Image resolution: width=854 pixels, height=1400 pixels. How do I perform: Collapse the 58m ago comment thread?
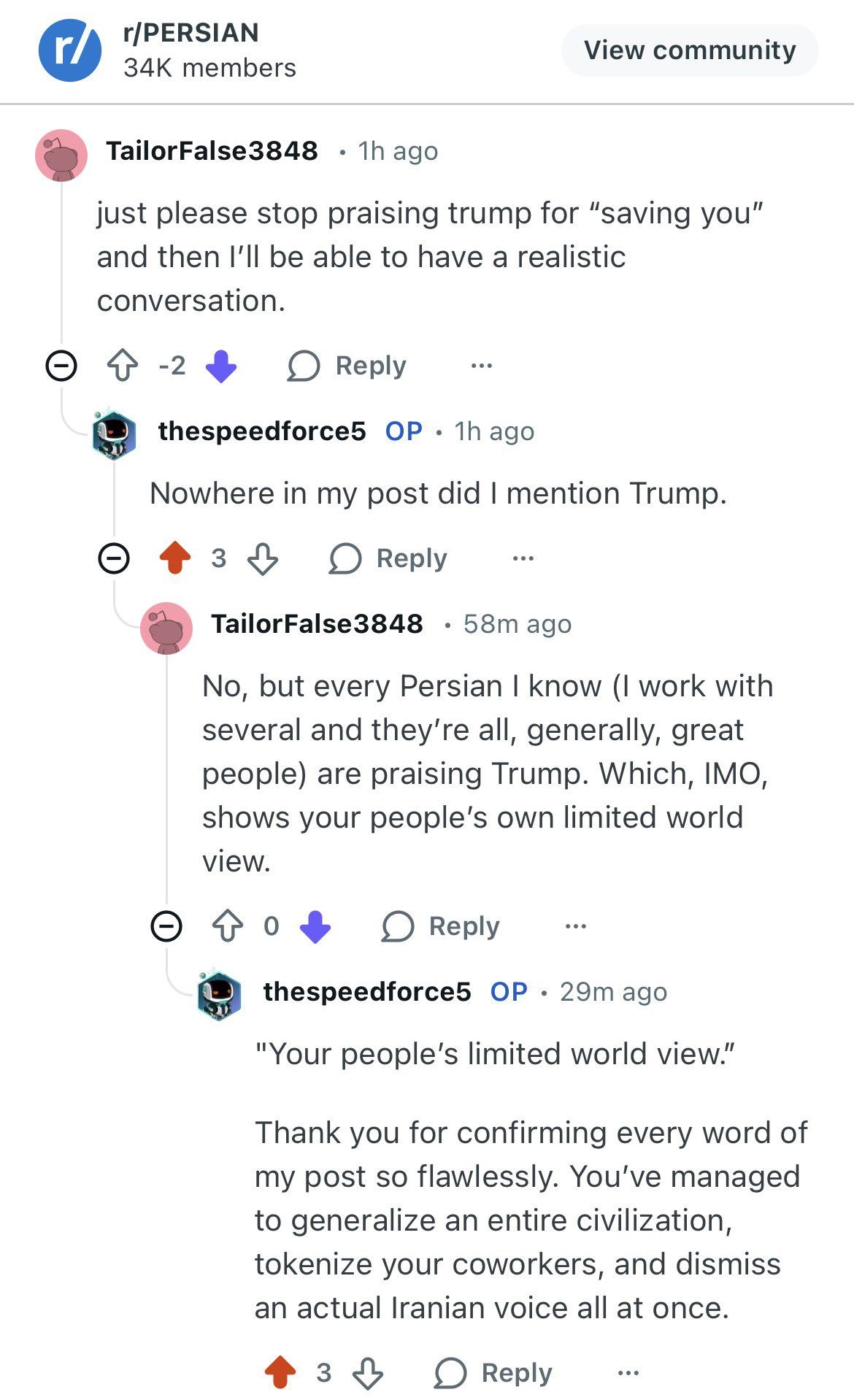(166, 927)
